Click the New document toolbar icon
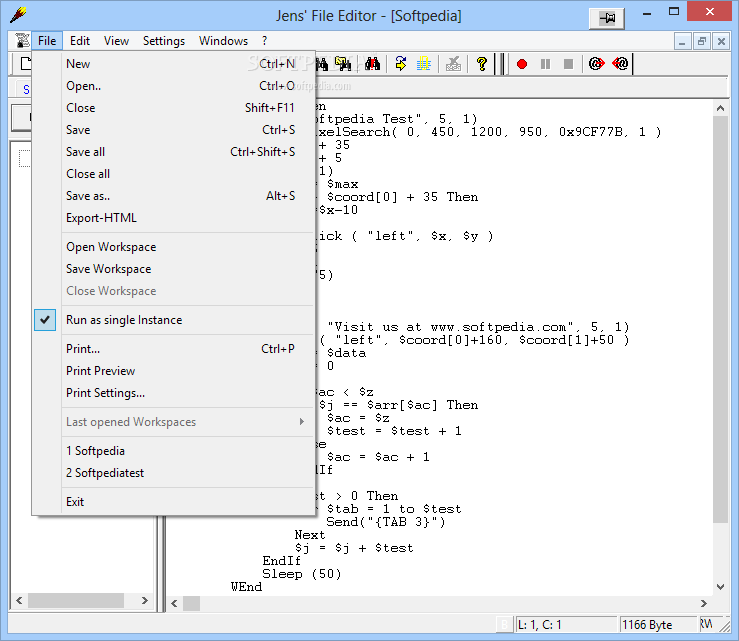Screen dimensions: 739x641 point(25,64)
